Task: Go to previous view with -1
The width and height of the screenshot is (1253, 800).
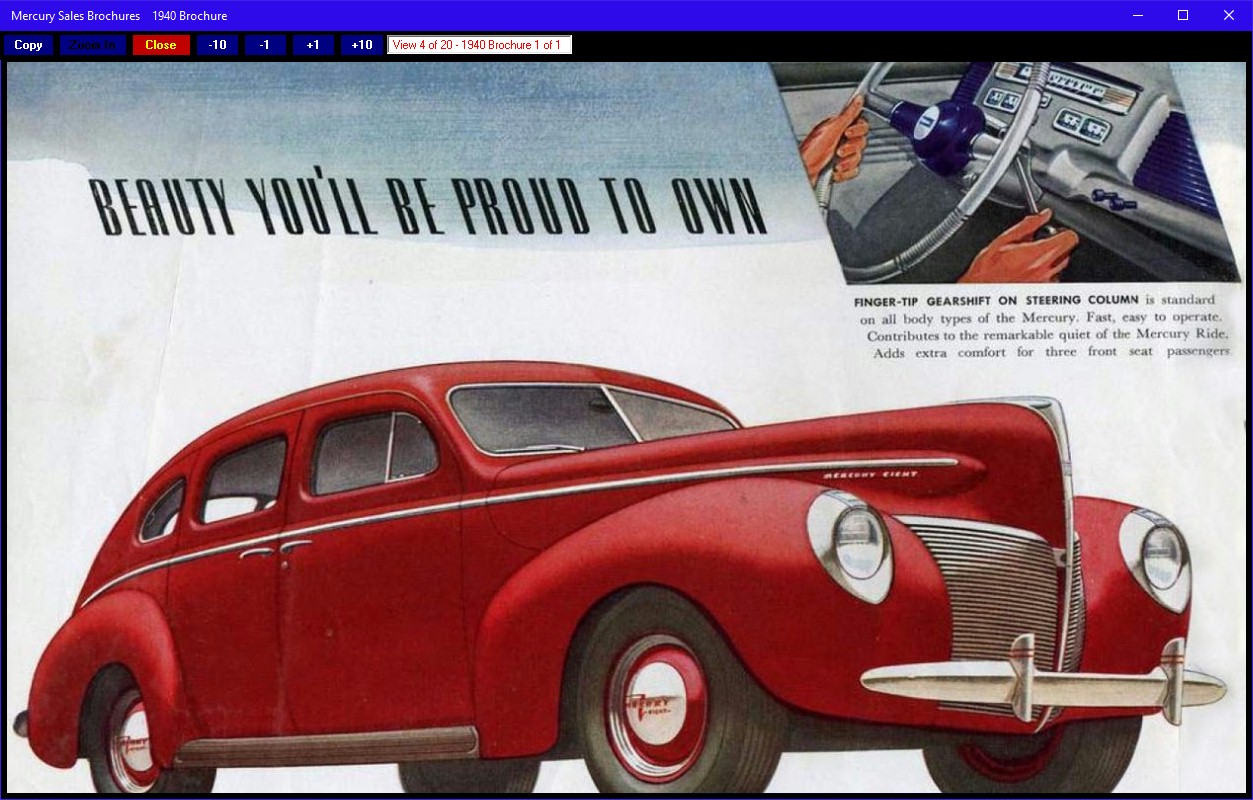Action: tap(265, 45)
